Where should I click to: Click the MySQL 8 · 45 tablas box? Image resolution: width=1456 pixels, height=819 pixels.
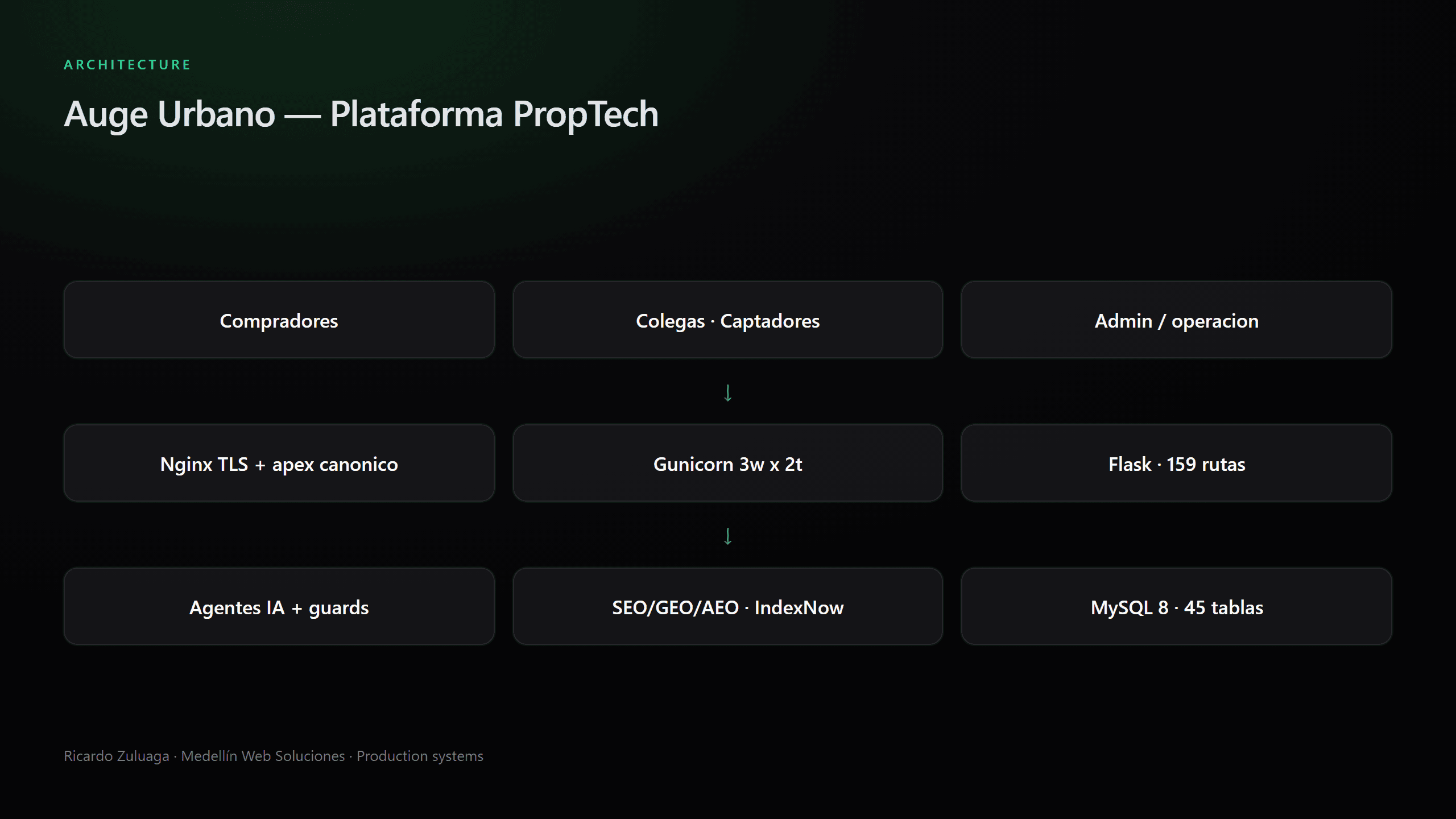[x=1176, y=607]
